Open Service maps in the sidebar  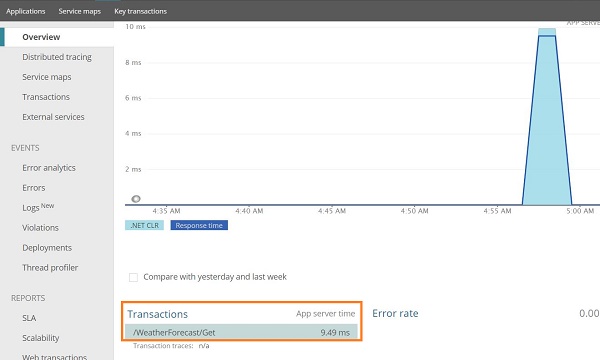47,77
